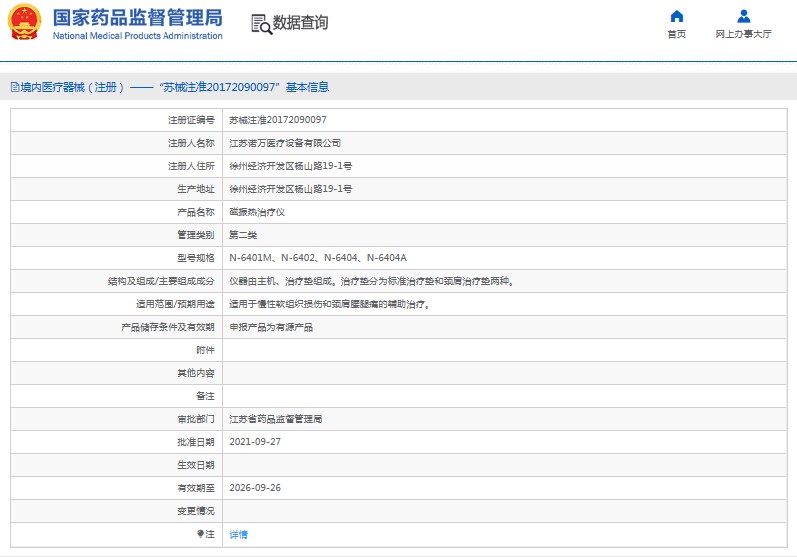Viewport: 797px width, 557px height.
Task: Go to 首页 home icon
Action: 677,16
